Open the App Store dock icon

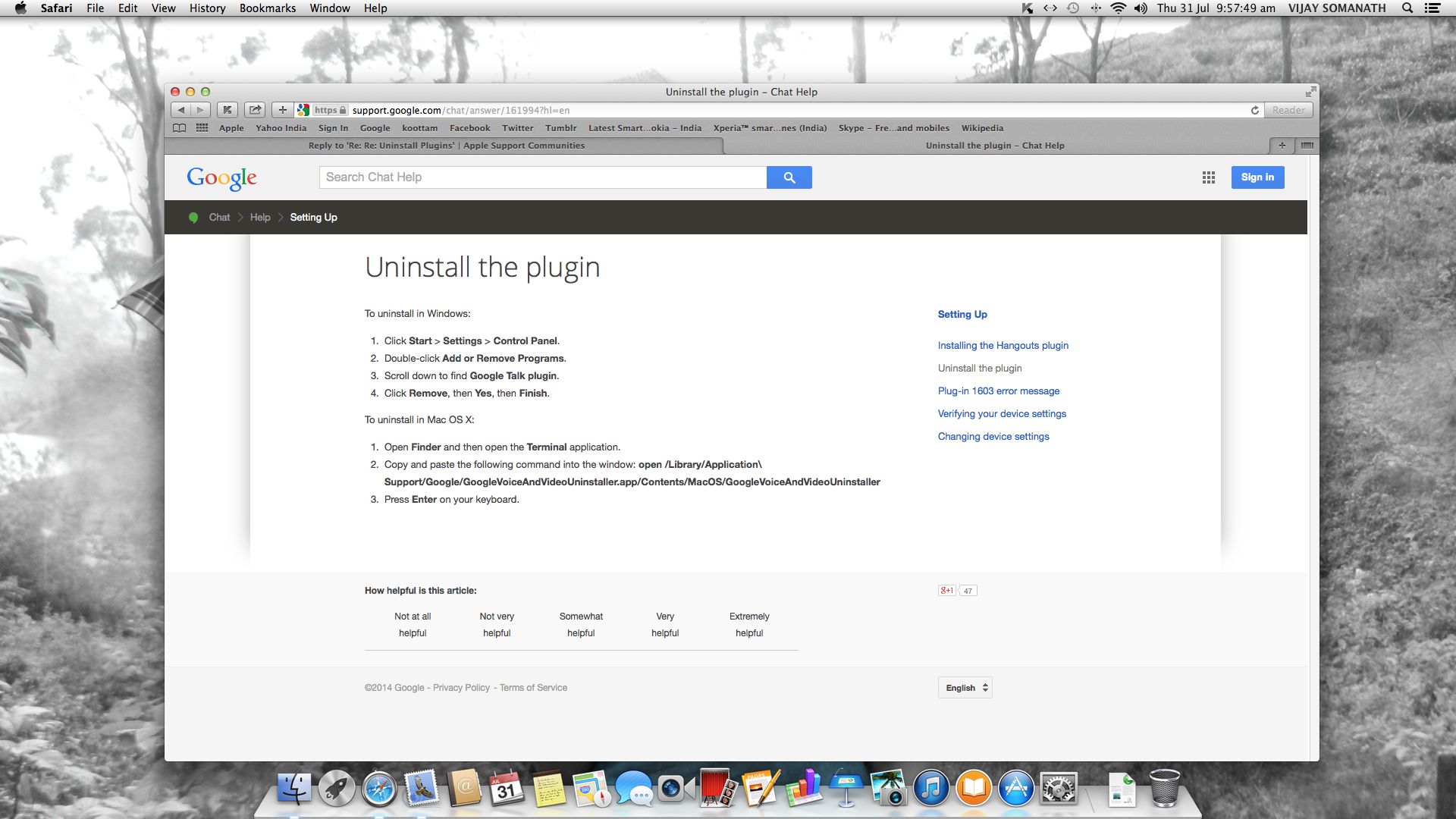point(1015,789)
